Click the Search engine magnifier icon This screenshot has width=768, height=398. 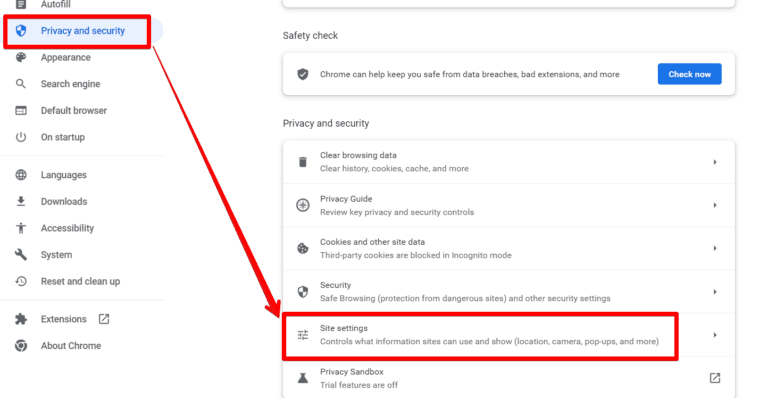[21, 84]
